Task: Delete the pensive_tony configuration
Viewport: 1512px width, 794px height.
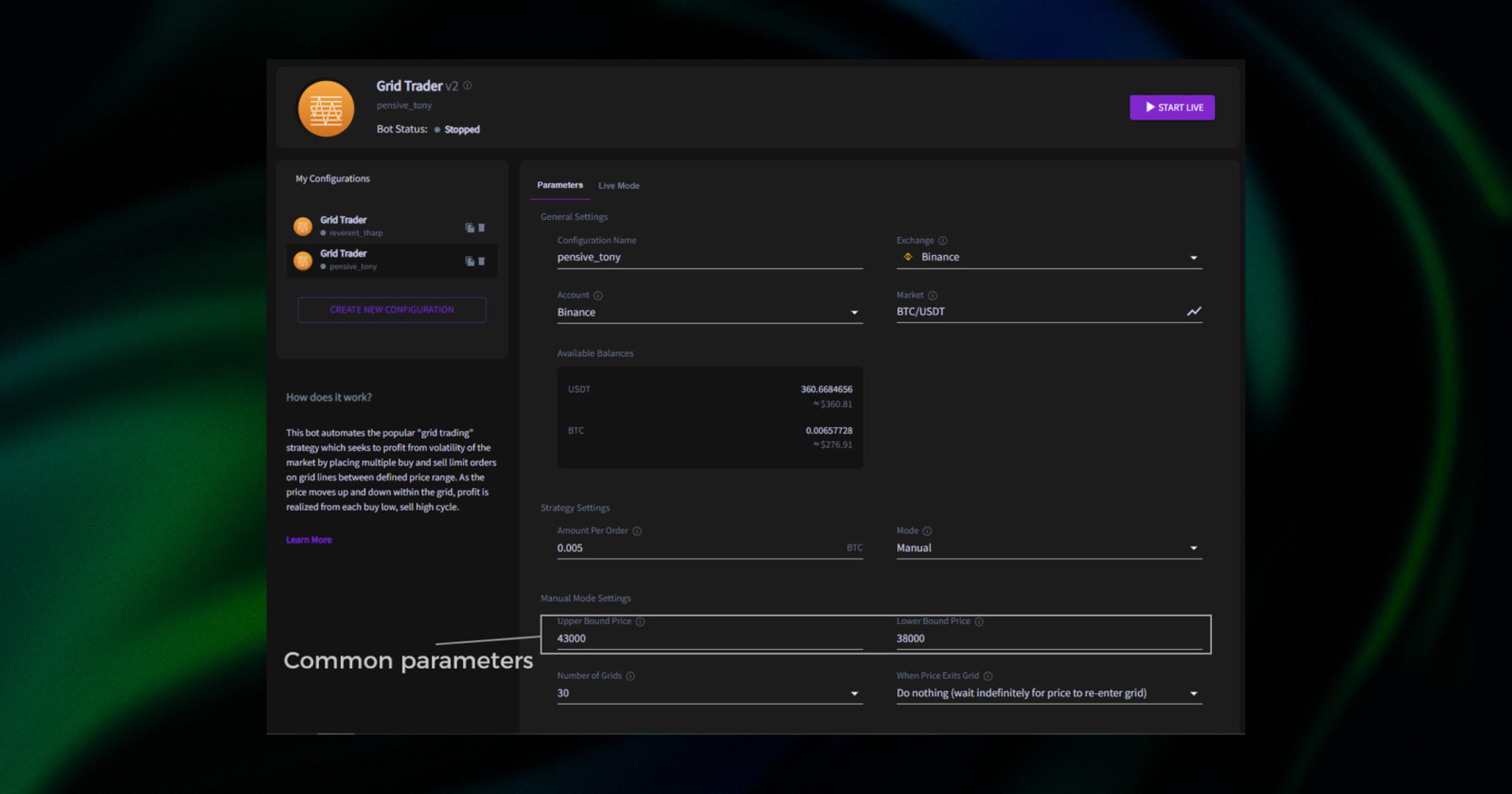Action: tap(481, 262)
